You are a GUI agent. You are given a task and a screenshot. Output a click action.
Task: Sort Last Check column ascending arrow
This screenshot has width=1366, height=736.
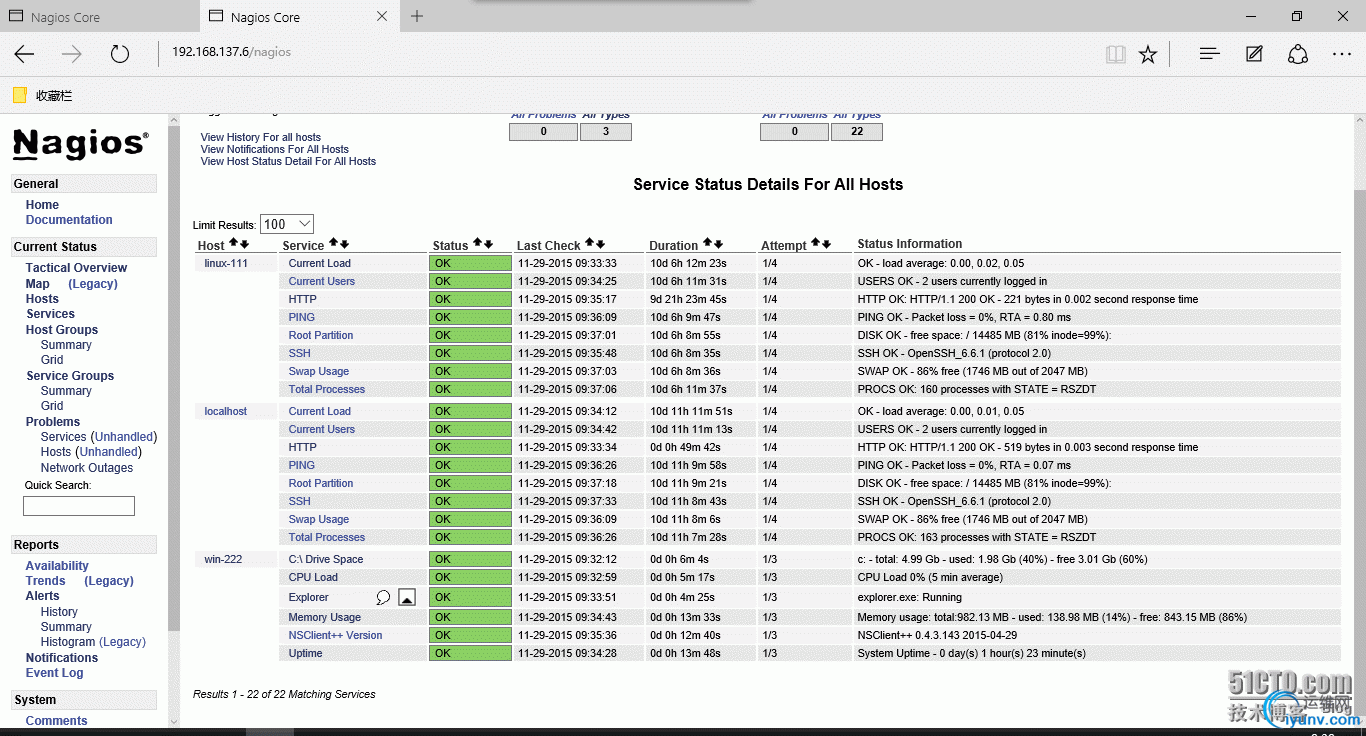589,243
